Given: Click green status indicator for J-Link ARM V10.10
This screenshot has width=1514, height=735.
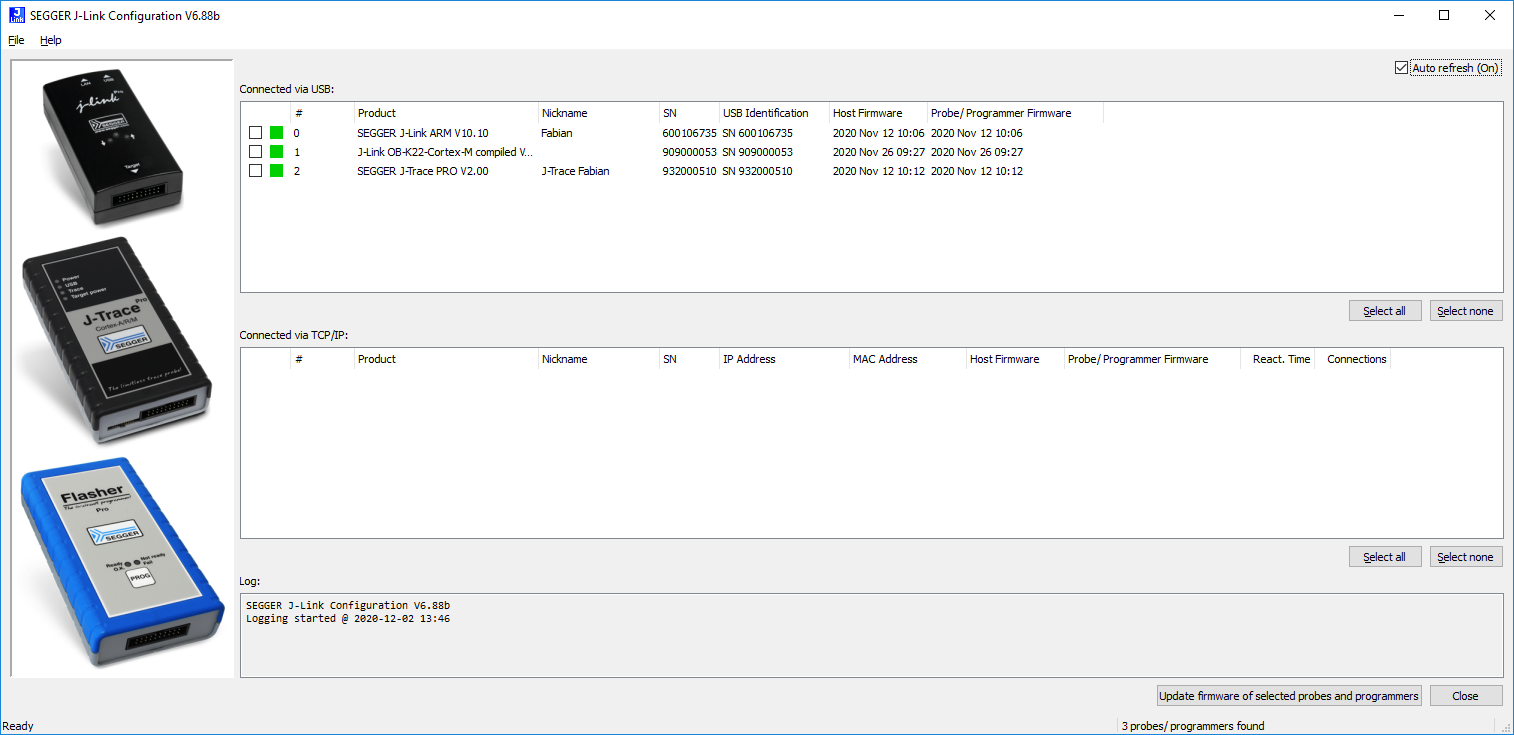Looking at the screenshot, I should pos(277,133).
